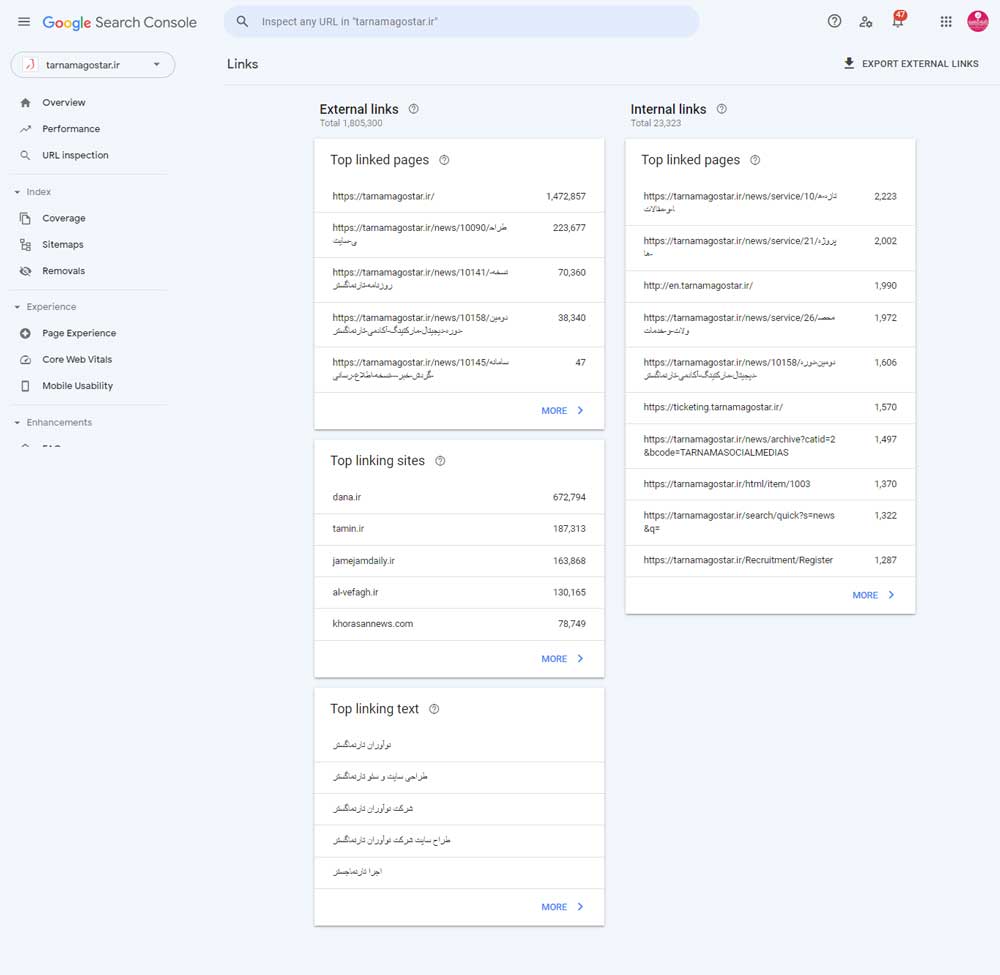Image resolution: width=1000 pixels, height=975 pixels.
Task: Open the Google apps grid
Action: coord(946,22)
